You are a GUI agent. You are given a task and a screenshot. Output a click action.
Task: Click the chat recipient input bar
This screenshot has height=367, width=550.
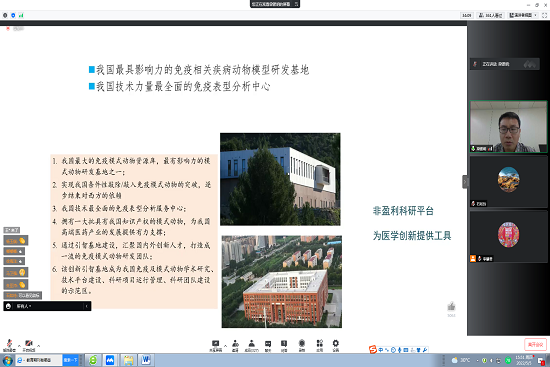tap(47, 306)
